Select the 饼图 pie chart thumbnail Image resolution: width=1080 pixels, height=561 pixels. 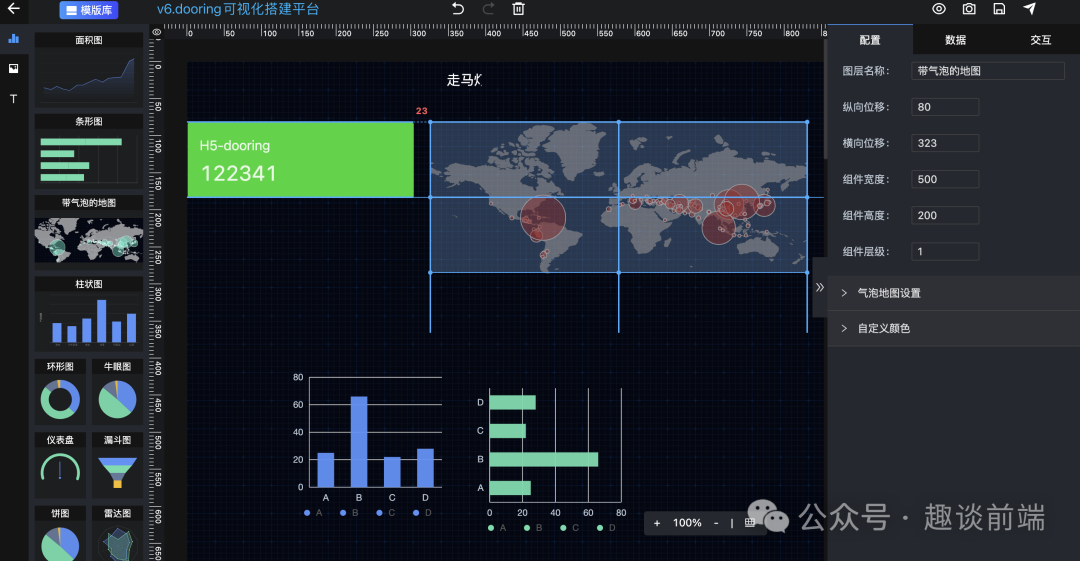60,533
